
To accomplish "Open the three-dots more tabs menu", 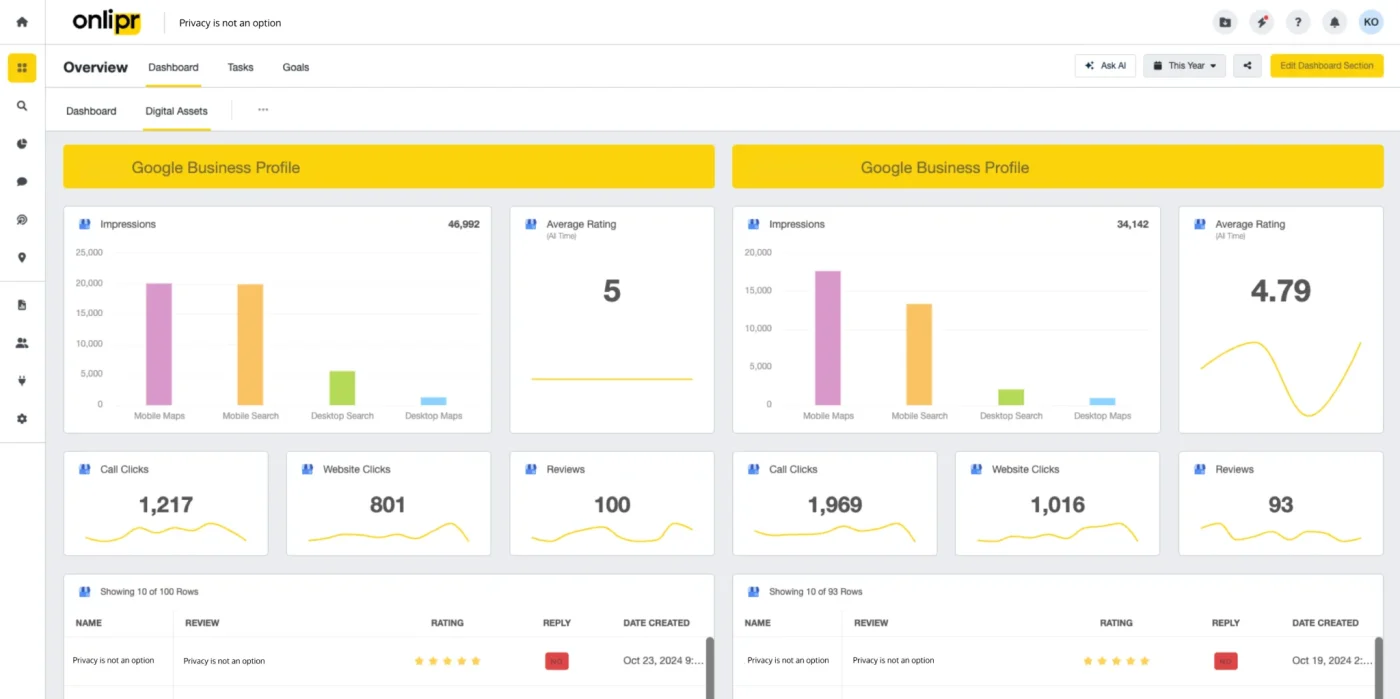I will (263, 110).
